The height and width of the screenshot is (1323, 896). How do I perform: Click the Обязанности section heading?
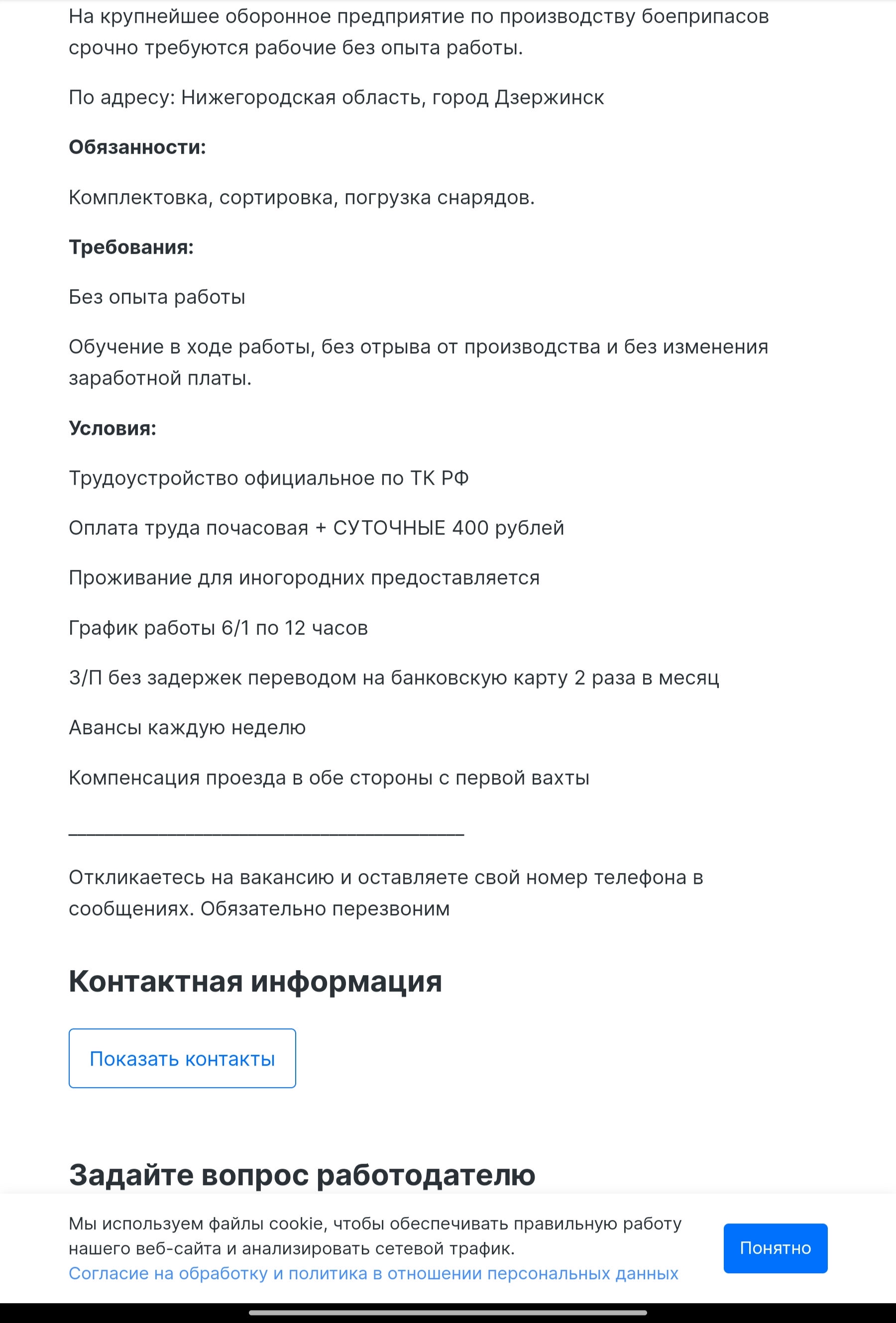point(137,147)
